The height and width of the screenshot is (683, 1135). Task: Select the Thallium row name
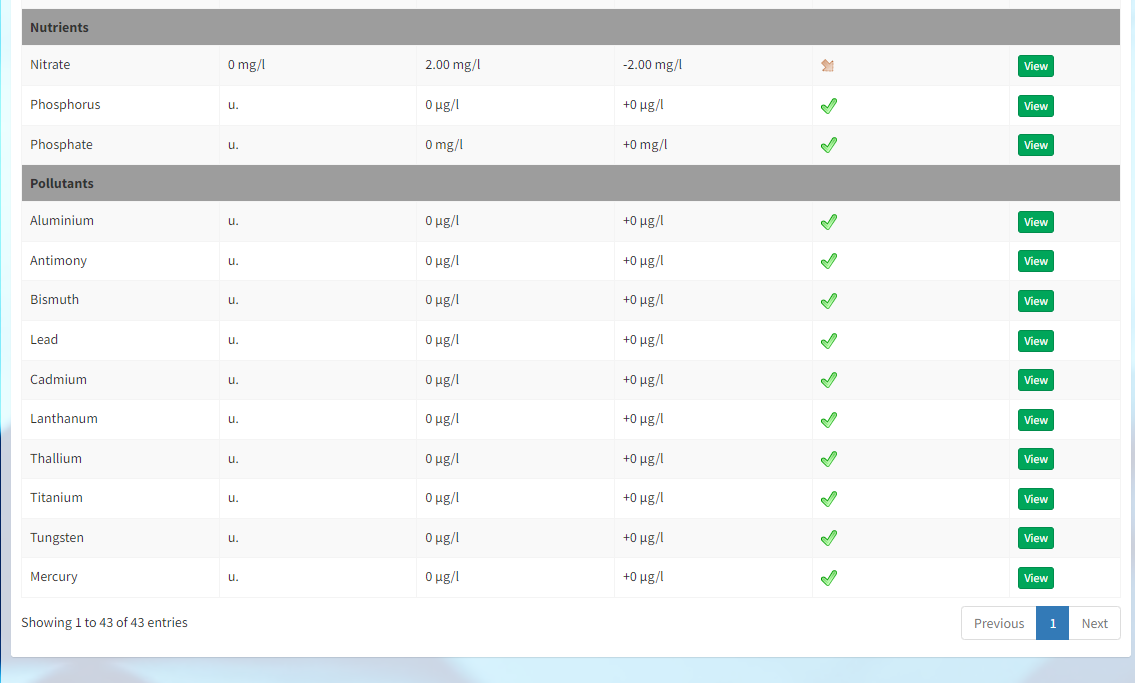pyautogui.click(x=56, y=458)
